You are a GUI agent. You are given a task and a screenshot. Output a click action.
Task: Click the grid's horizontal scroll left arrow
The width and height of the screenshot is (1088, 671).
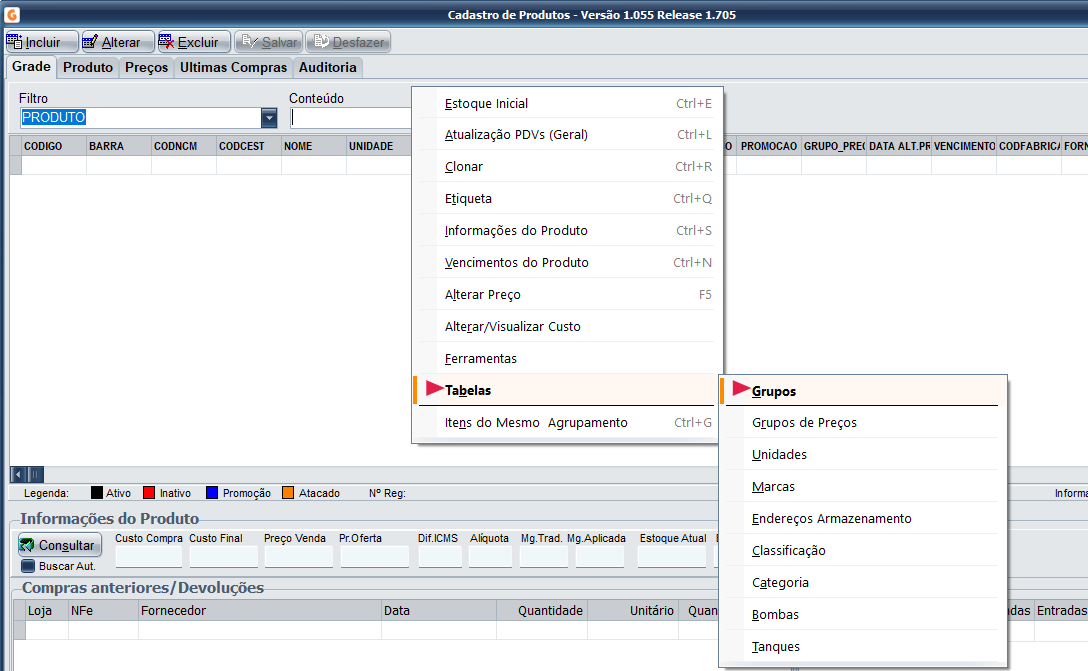18,475
